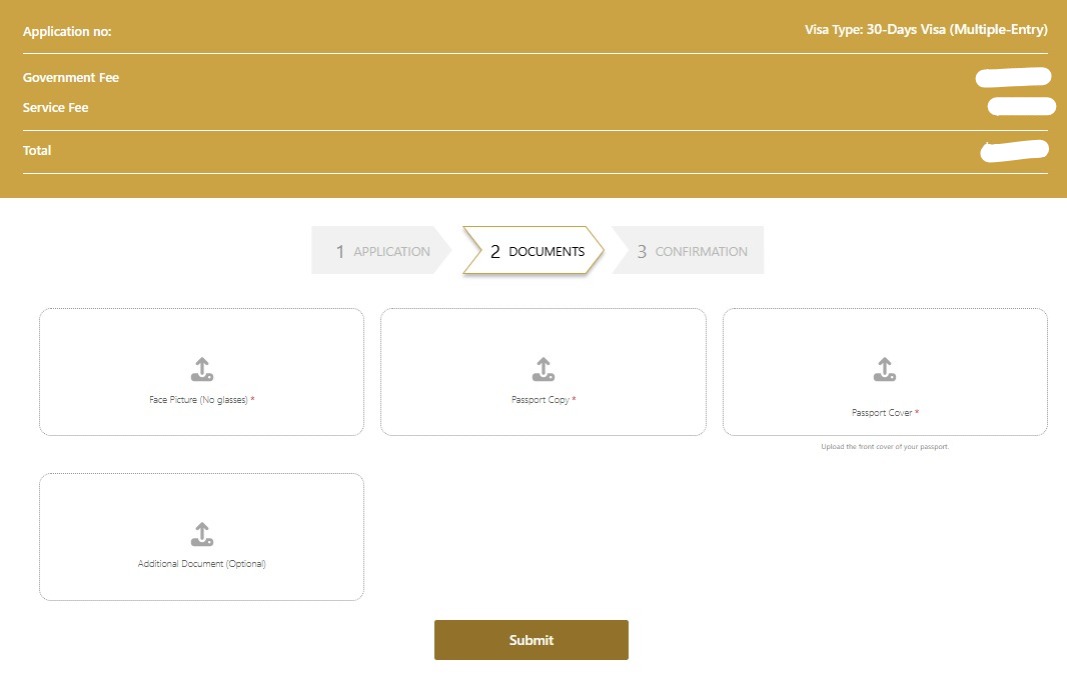Click the Face Picture upload icon
1067x684 pixels.
201,368
